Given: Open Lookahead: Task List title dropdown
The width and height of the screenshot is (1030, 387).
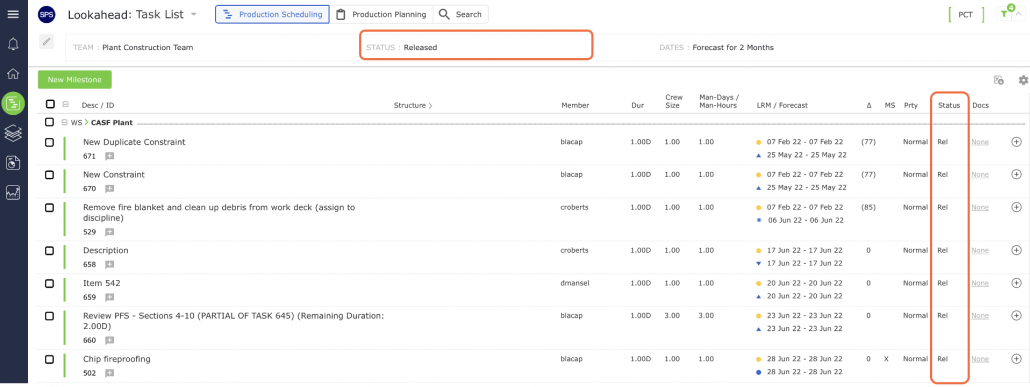Looking at the screenshot, I should click(x=193, y=14).
